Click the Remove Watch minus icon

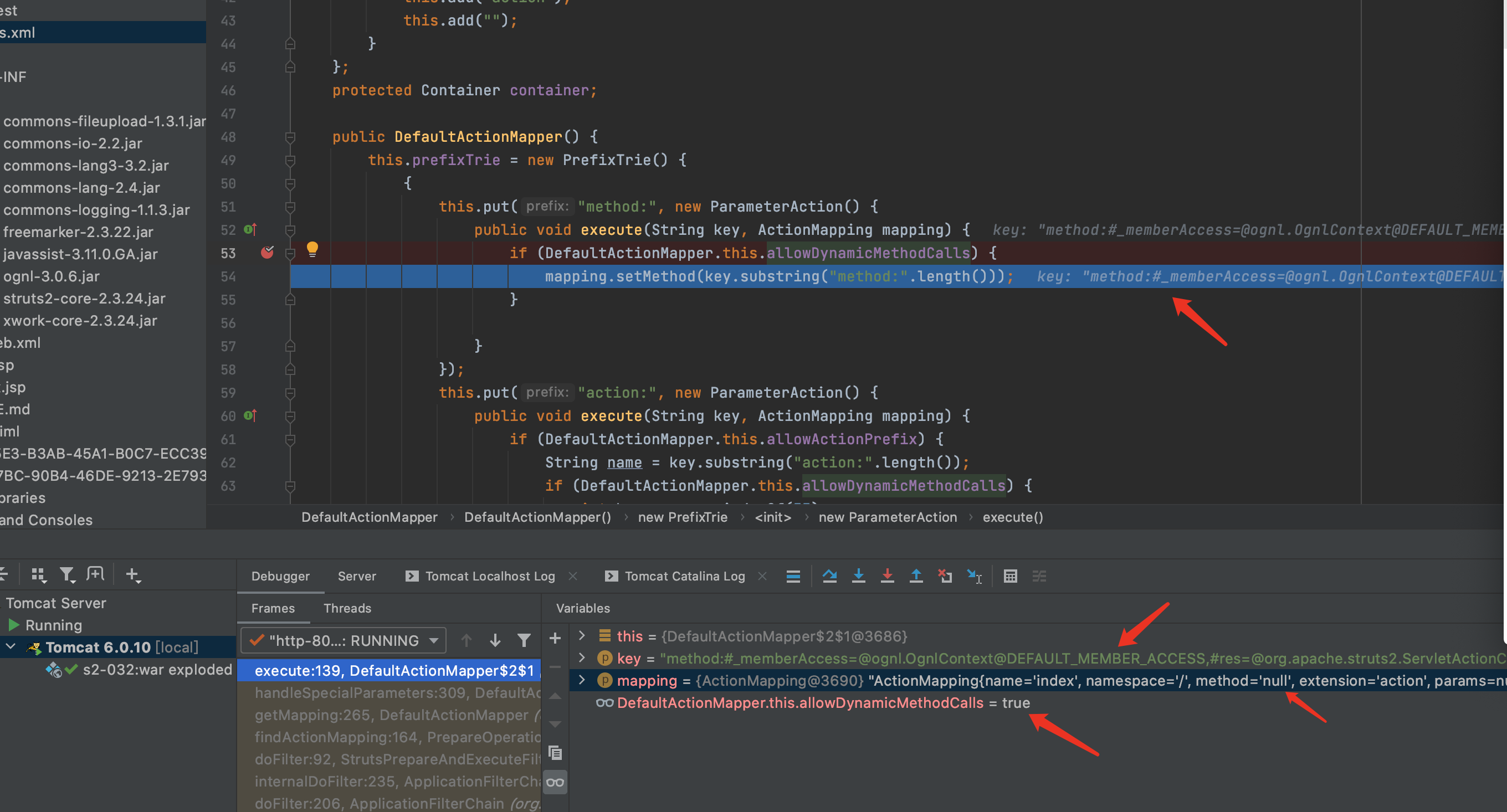tap(555, 667)
